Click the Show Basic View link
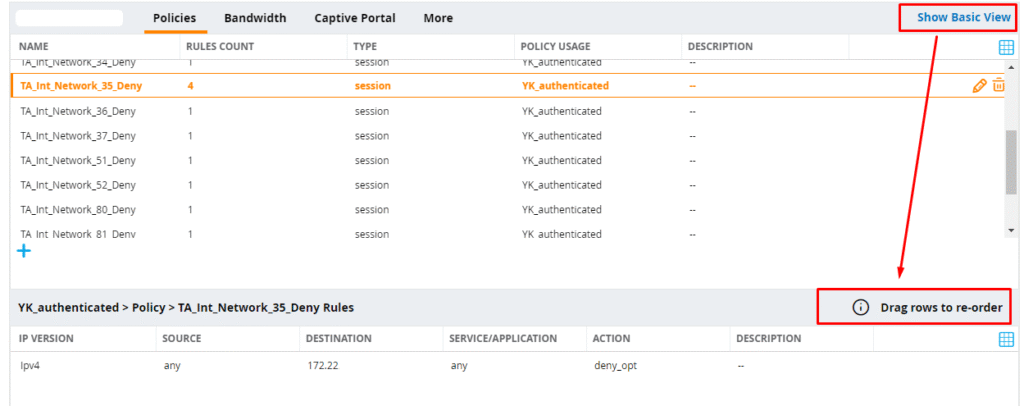 click(x=963, y=18)
